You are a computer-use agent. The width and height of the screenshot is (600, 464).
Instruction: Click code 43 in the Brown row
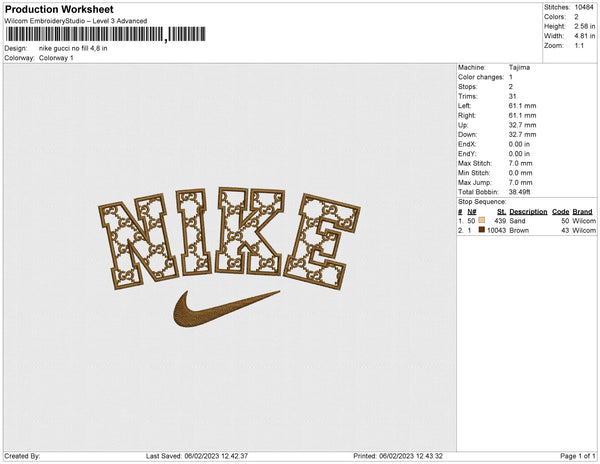(x=565, y=230)
